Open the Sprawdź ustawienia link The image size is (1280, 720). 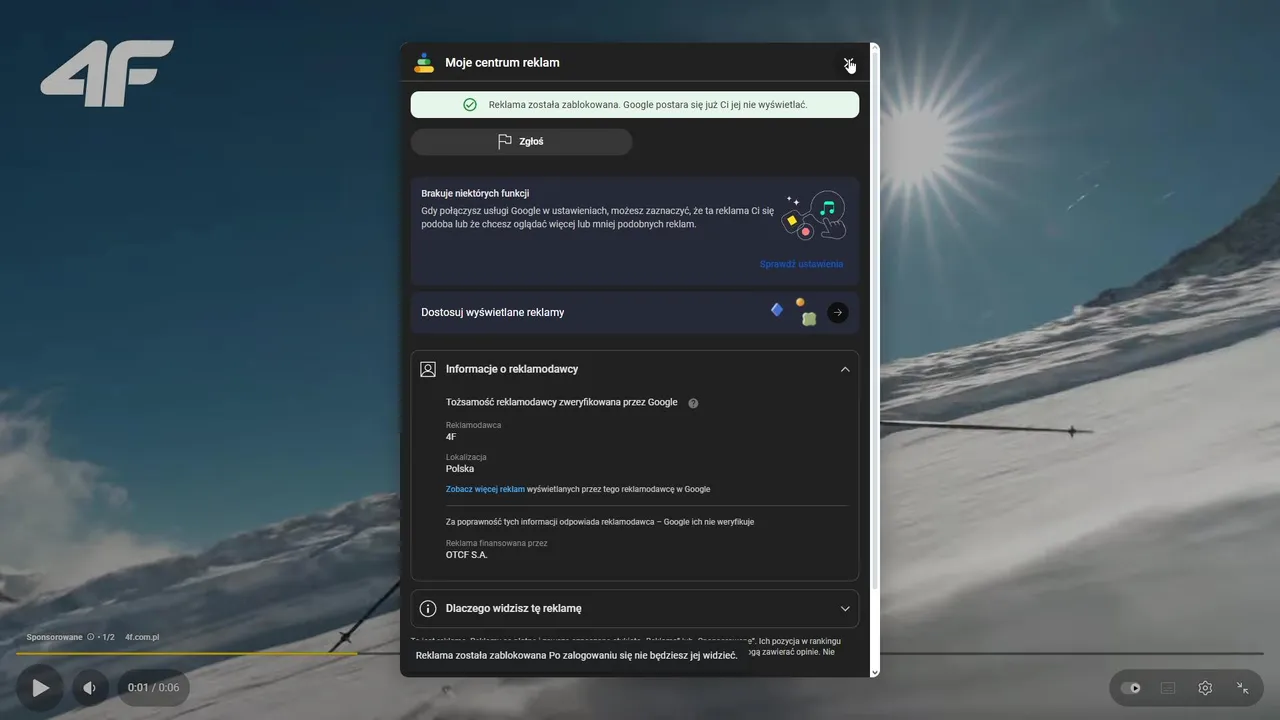[x=801, y=264]
